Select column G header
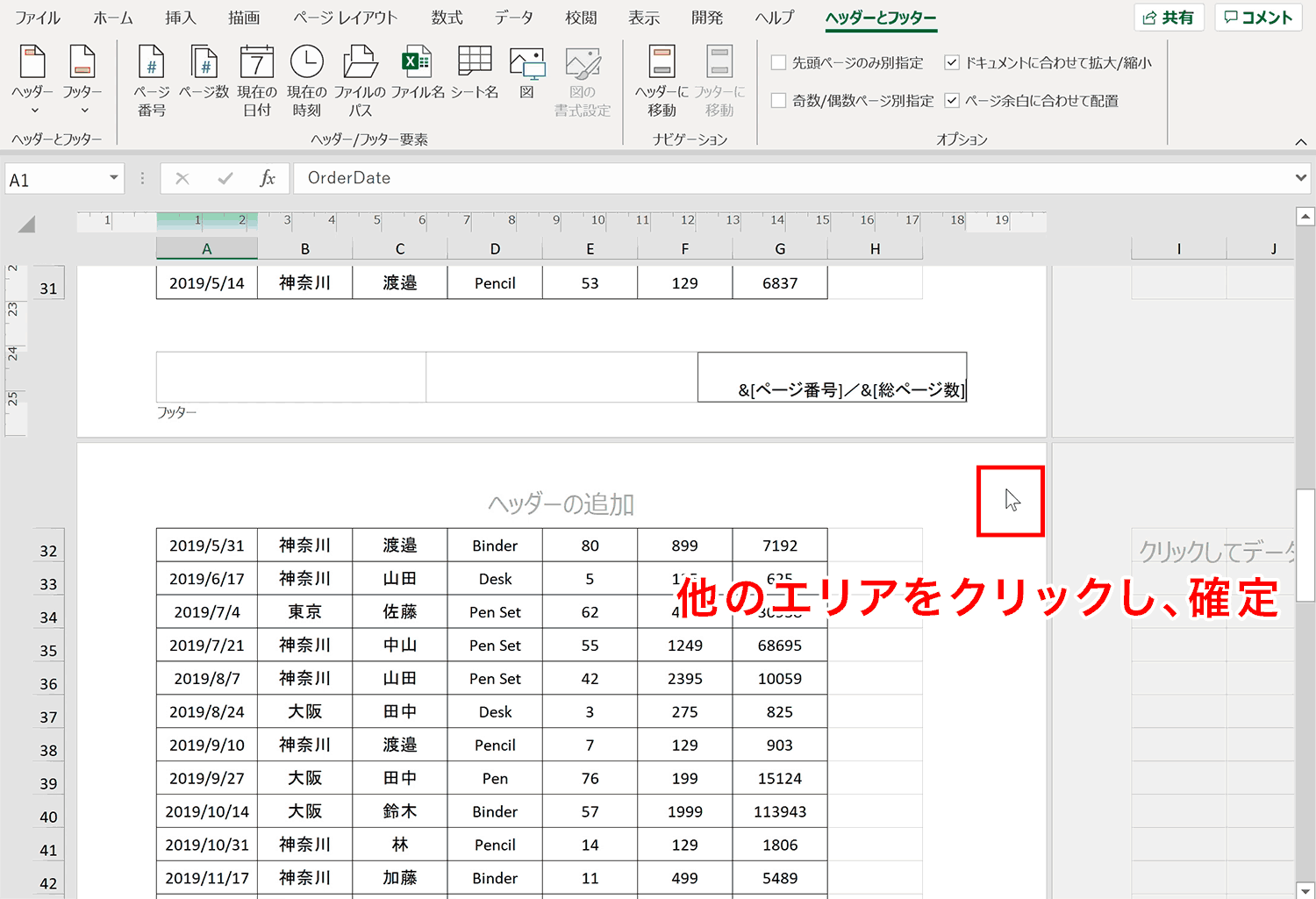 [x=780, y=249]
